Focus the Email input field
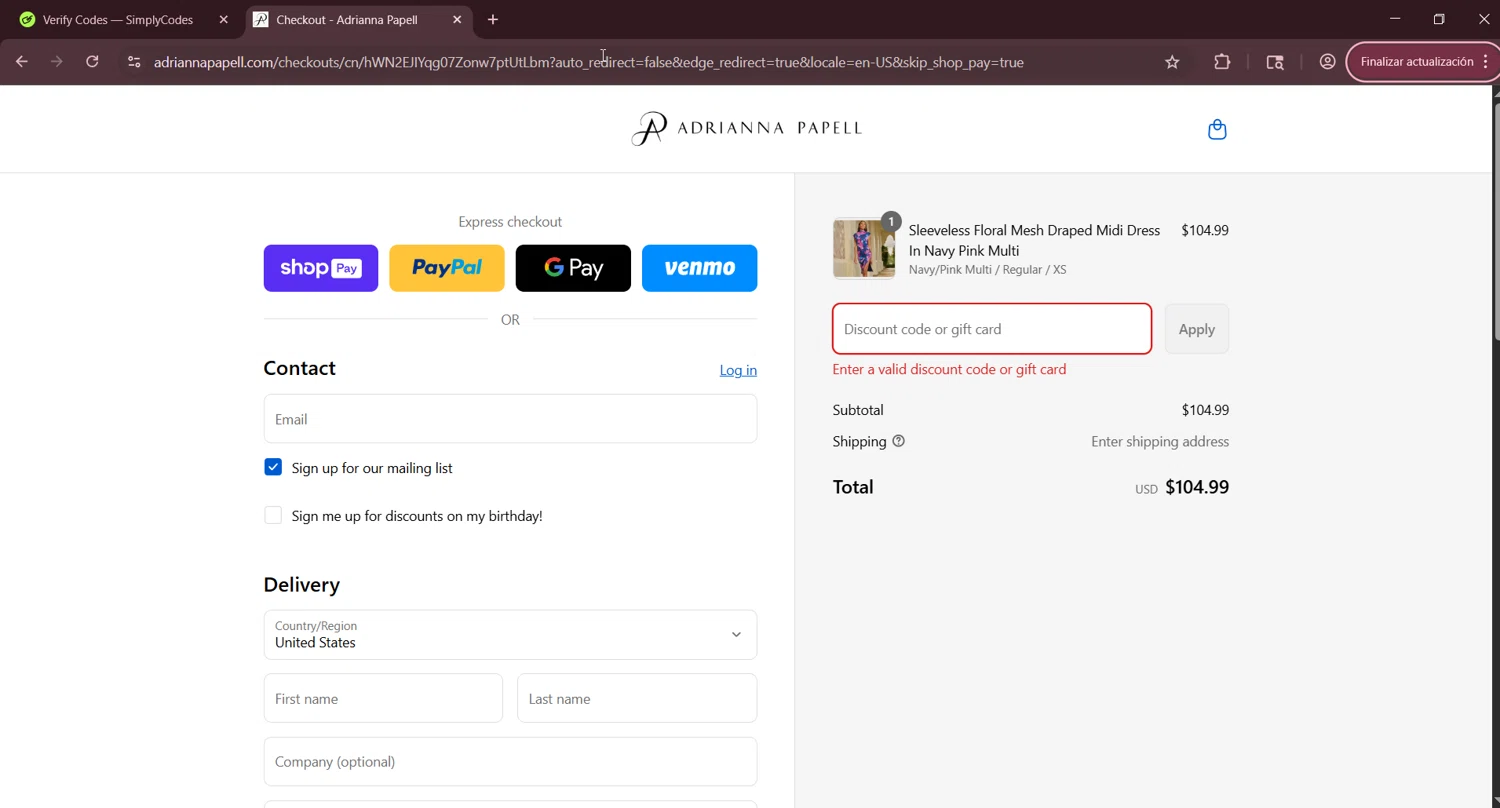The width and height of the screenshot is (1500, 808). pyautogui.click(x=510, y=419)
